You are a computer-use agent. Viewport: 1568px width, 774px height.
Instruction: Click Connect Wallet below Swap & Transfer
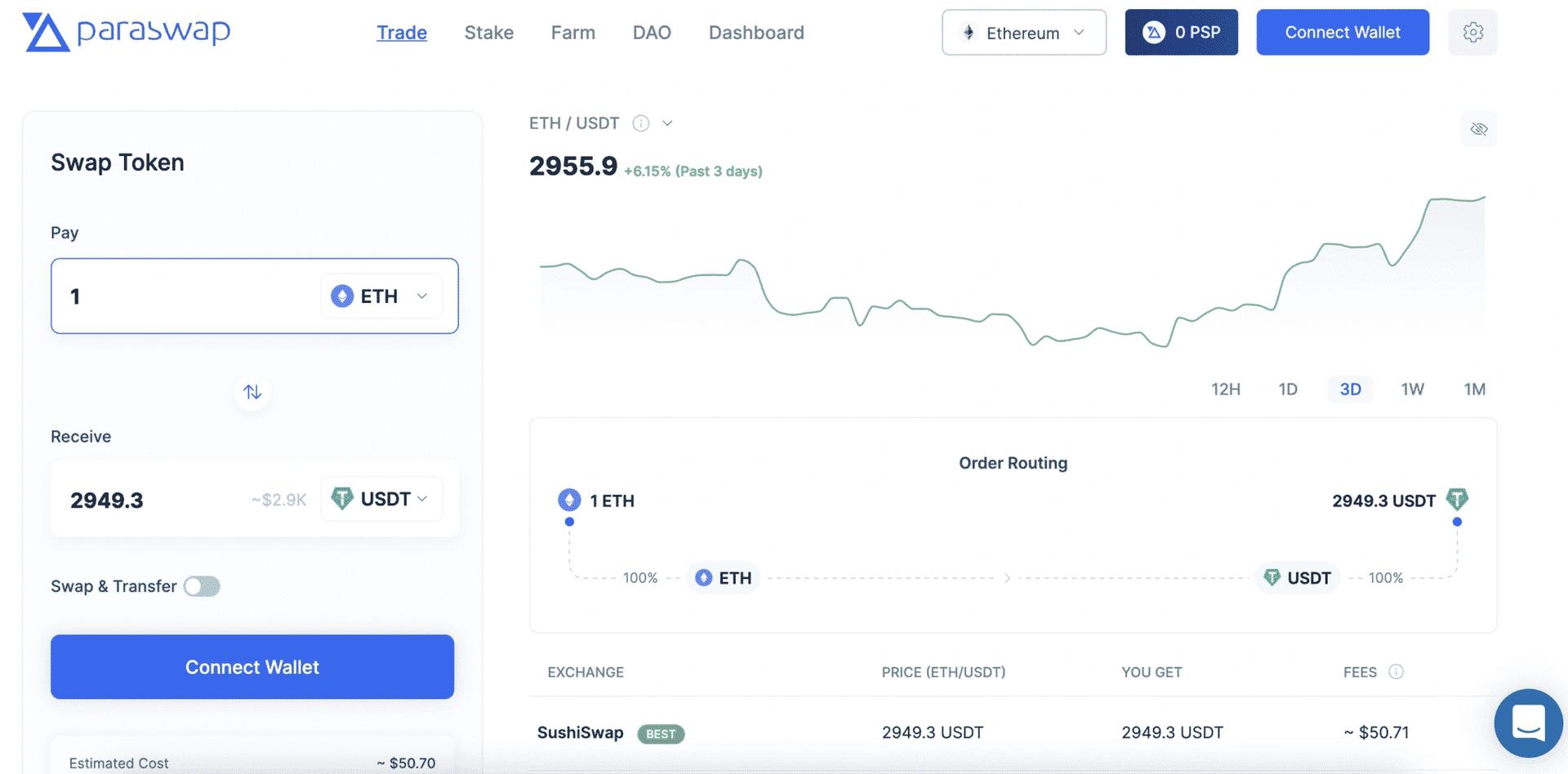click(x=252, y=667)
